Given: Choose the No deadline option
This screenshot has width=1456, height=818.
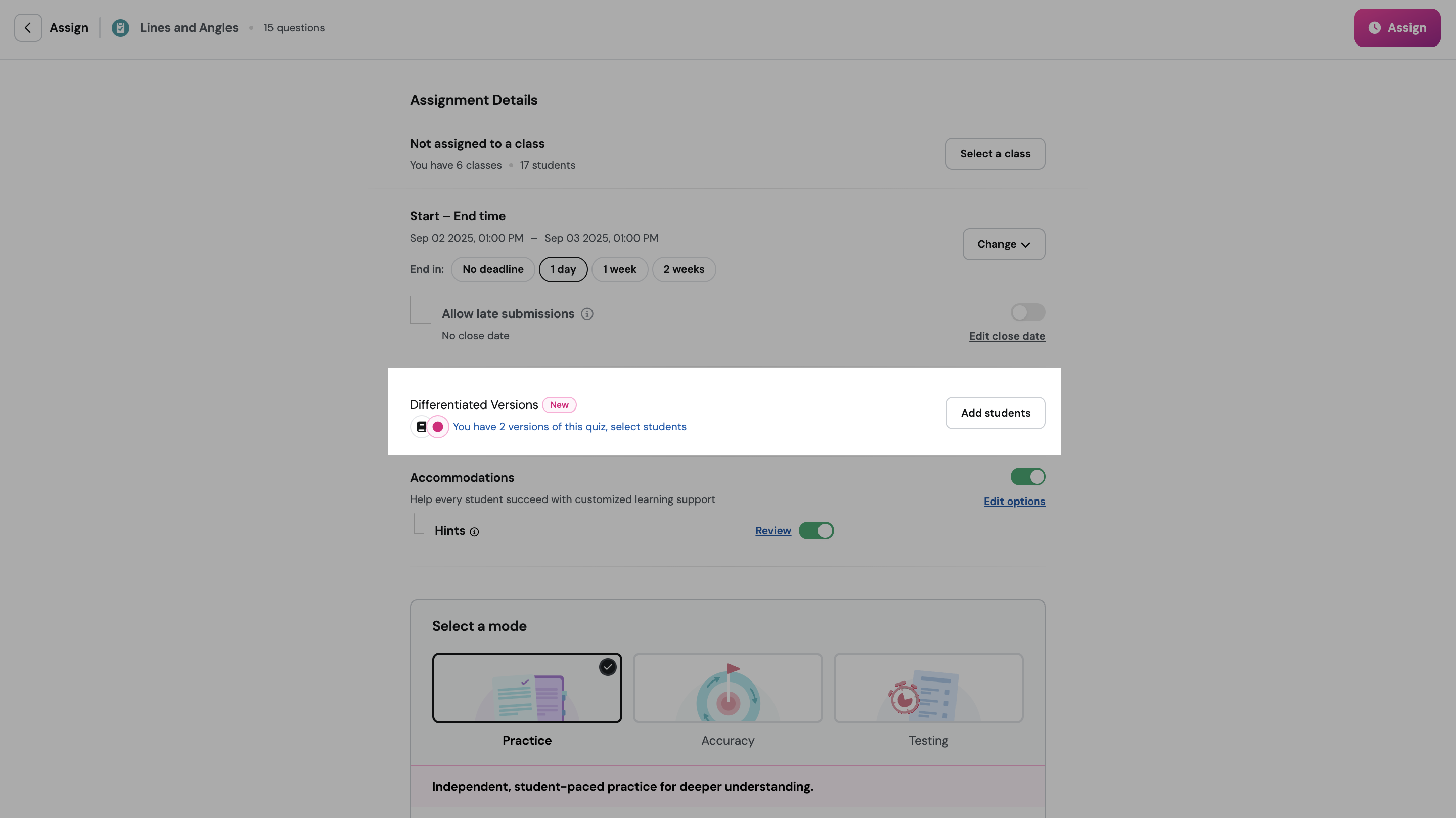Looking at the screenshot, I should pos(492,269).
